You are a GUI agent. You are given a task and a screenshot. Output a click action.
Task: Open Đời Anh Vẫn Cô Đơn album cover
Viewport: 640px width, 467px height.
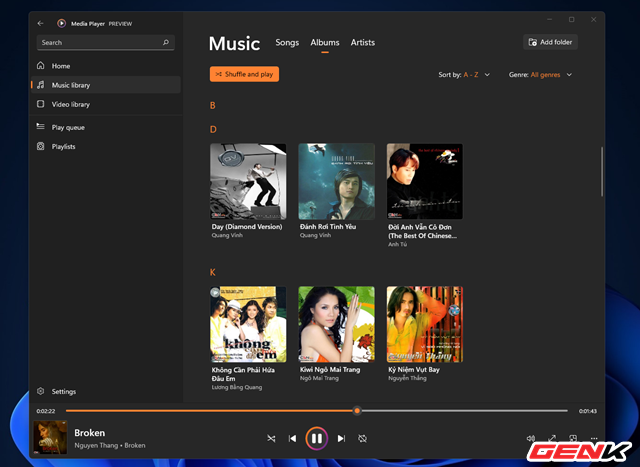425,181
